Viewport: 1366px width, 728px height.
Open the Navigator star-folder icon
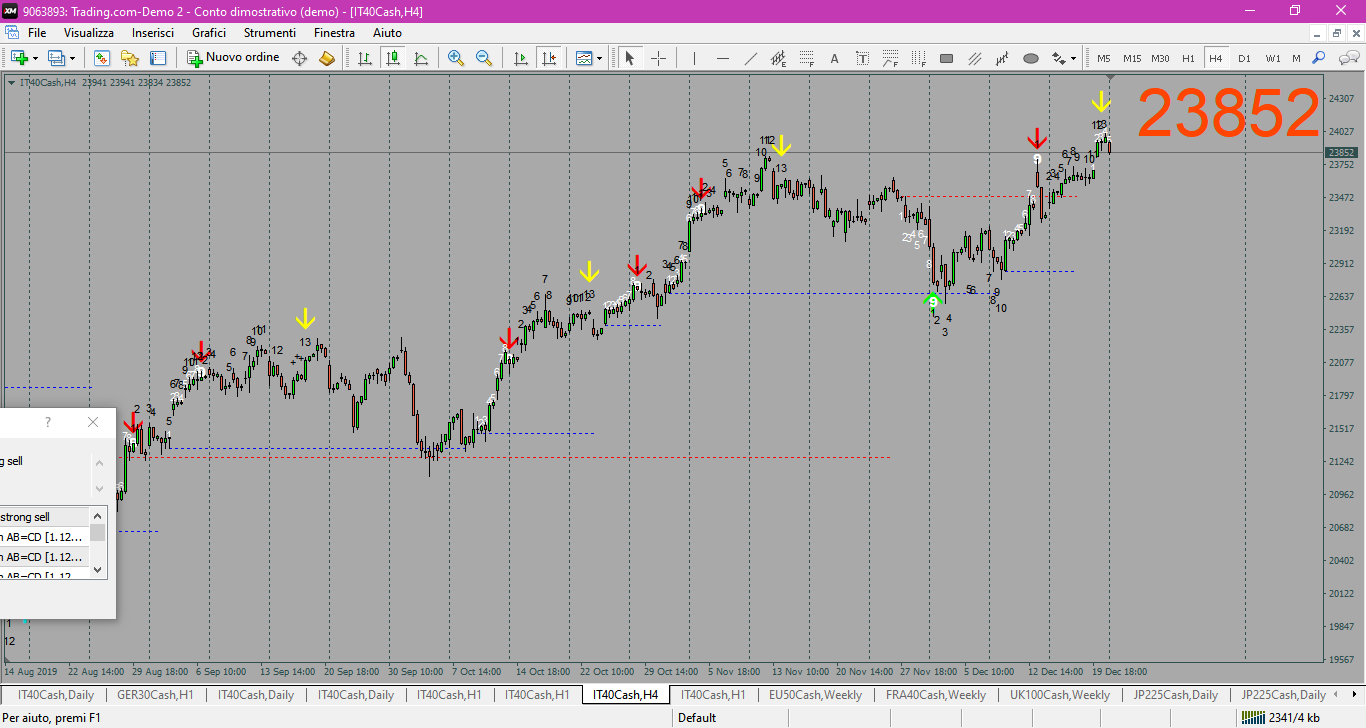click(x=130, y=58)
